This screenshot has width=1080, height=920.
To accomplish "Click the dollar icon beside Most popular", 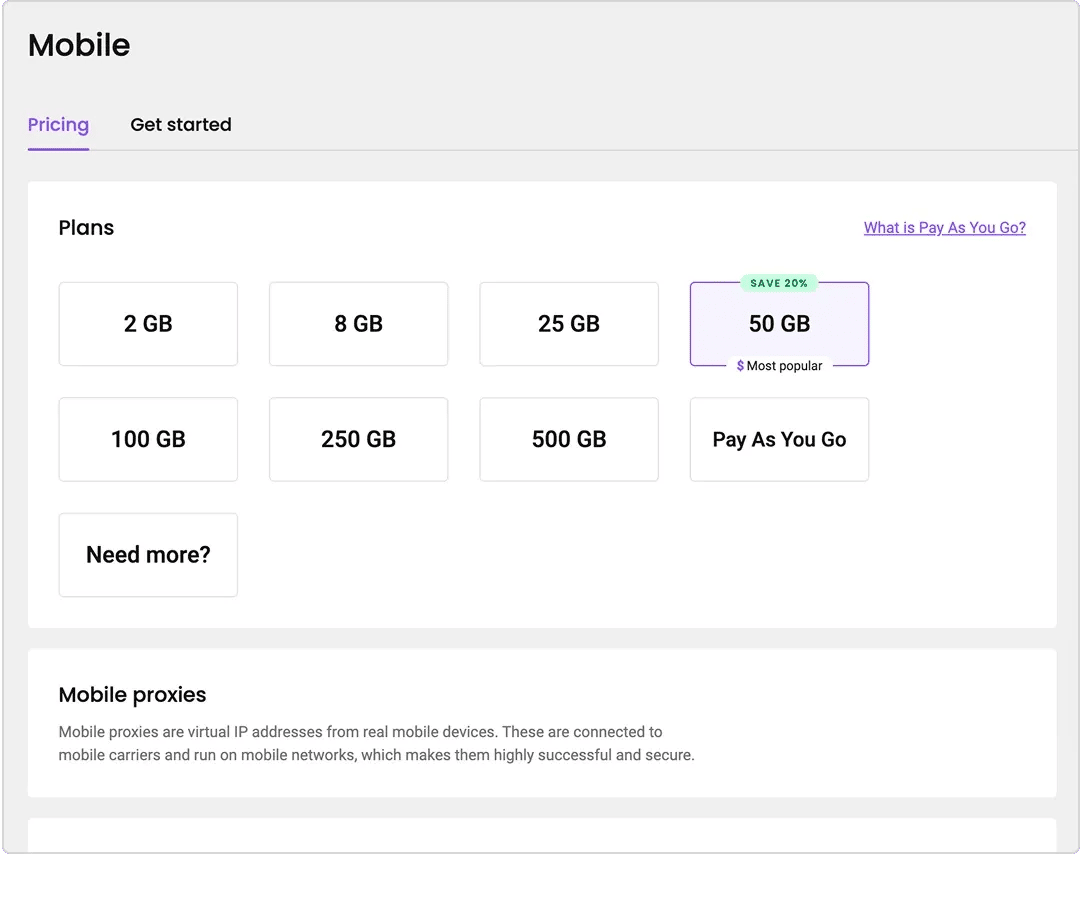I will 740,366.
